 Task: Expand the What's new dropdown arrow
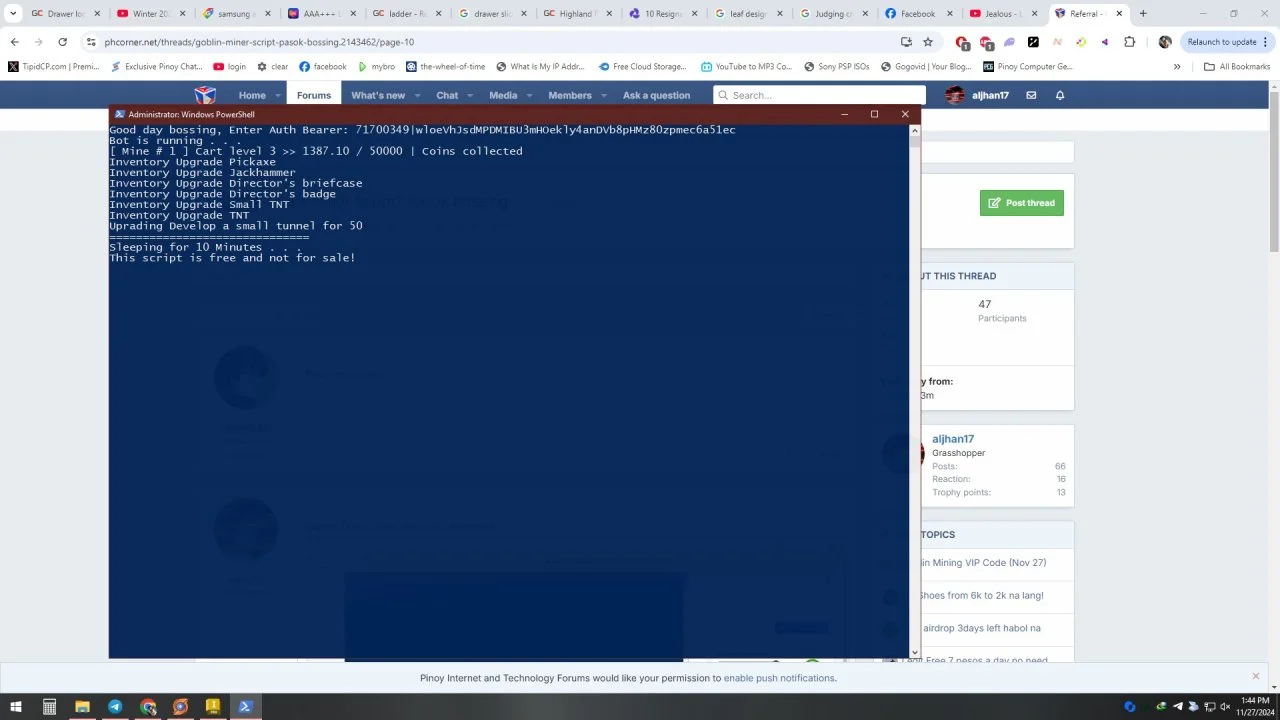coord(418,95)
